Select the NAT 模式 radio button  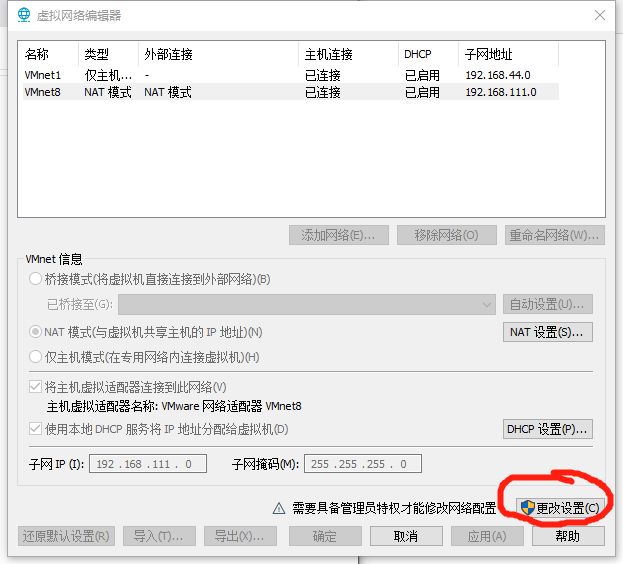click(x=35, y=332)
